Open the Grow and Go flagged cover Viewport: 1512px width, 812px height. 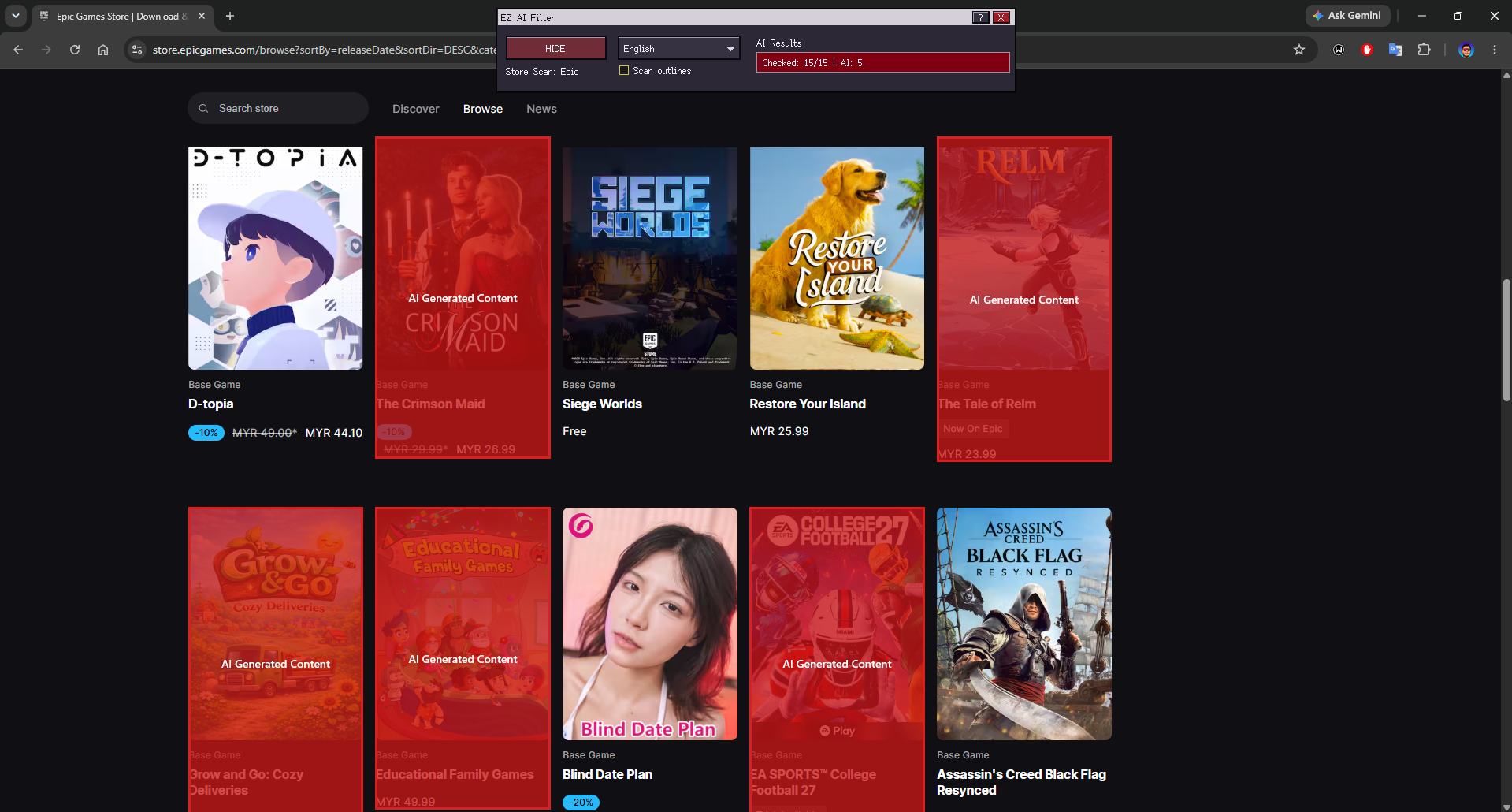pyautogui.click(x=276, y=624)
